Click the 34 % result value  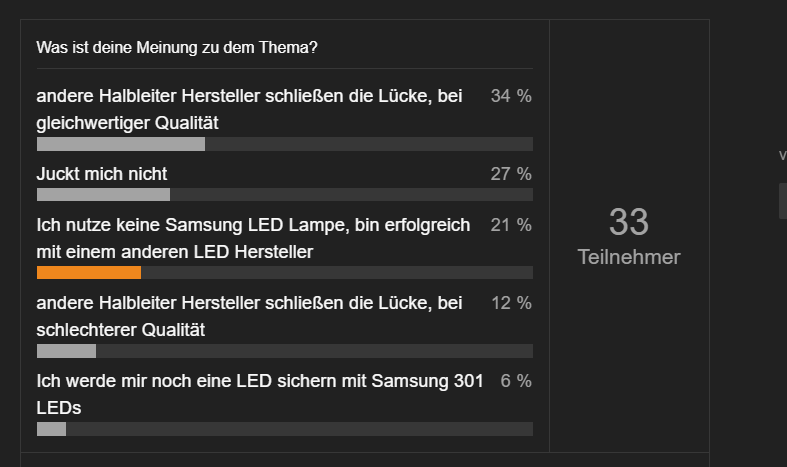(511, 96)
